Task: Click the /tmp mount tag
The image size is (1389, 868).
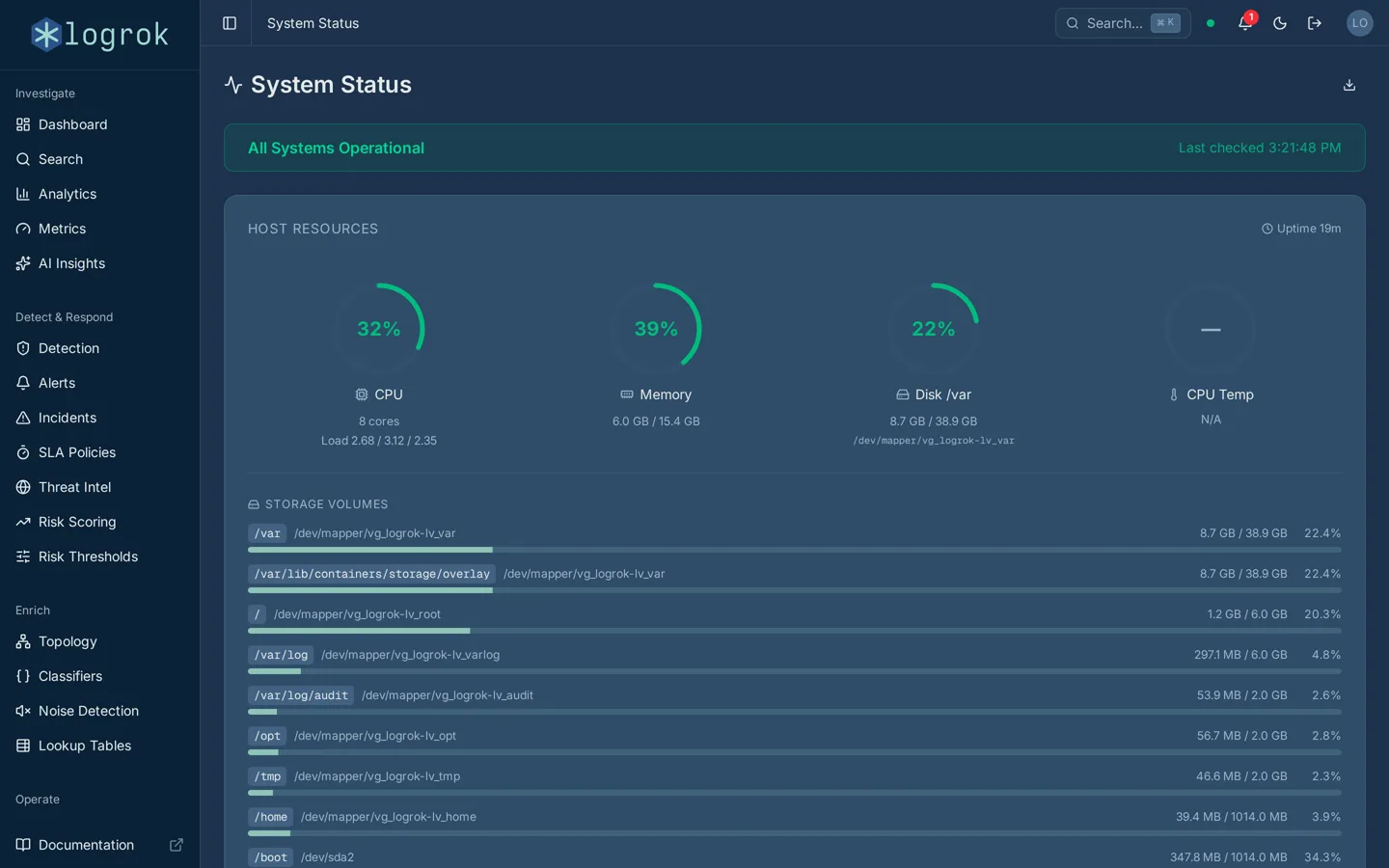Action: 267,776
